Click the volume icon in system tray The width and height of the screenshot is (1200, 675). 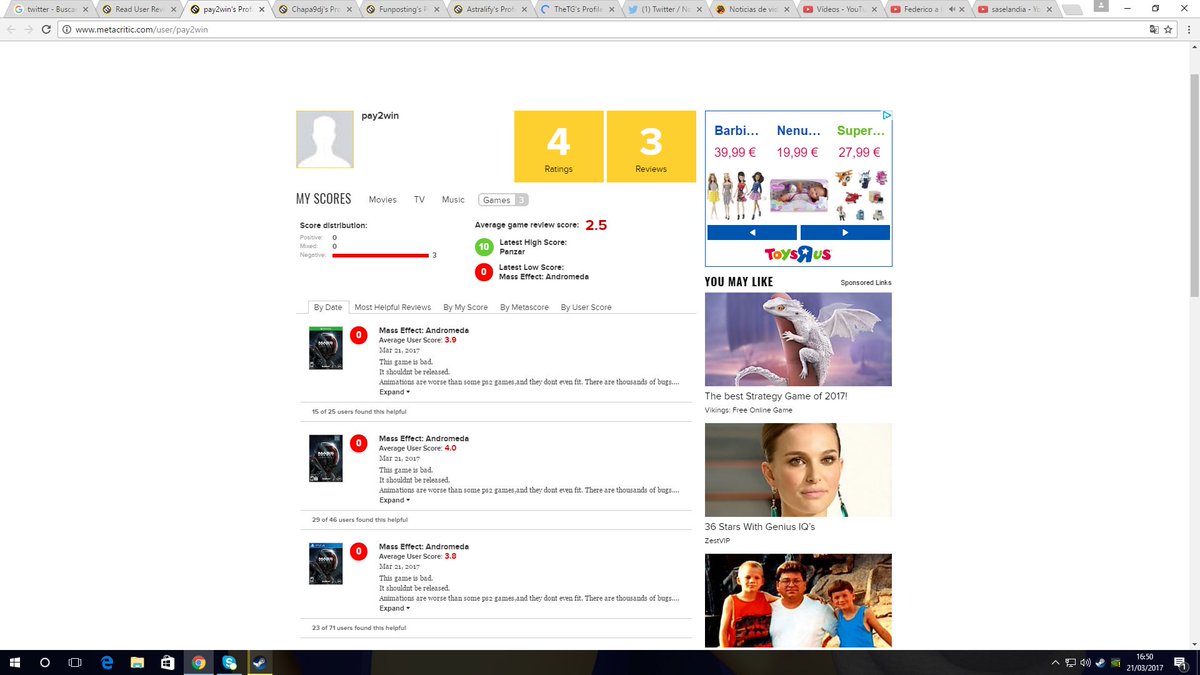[x=1085, y=662]
